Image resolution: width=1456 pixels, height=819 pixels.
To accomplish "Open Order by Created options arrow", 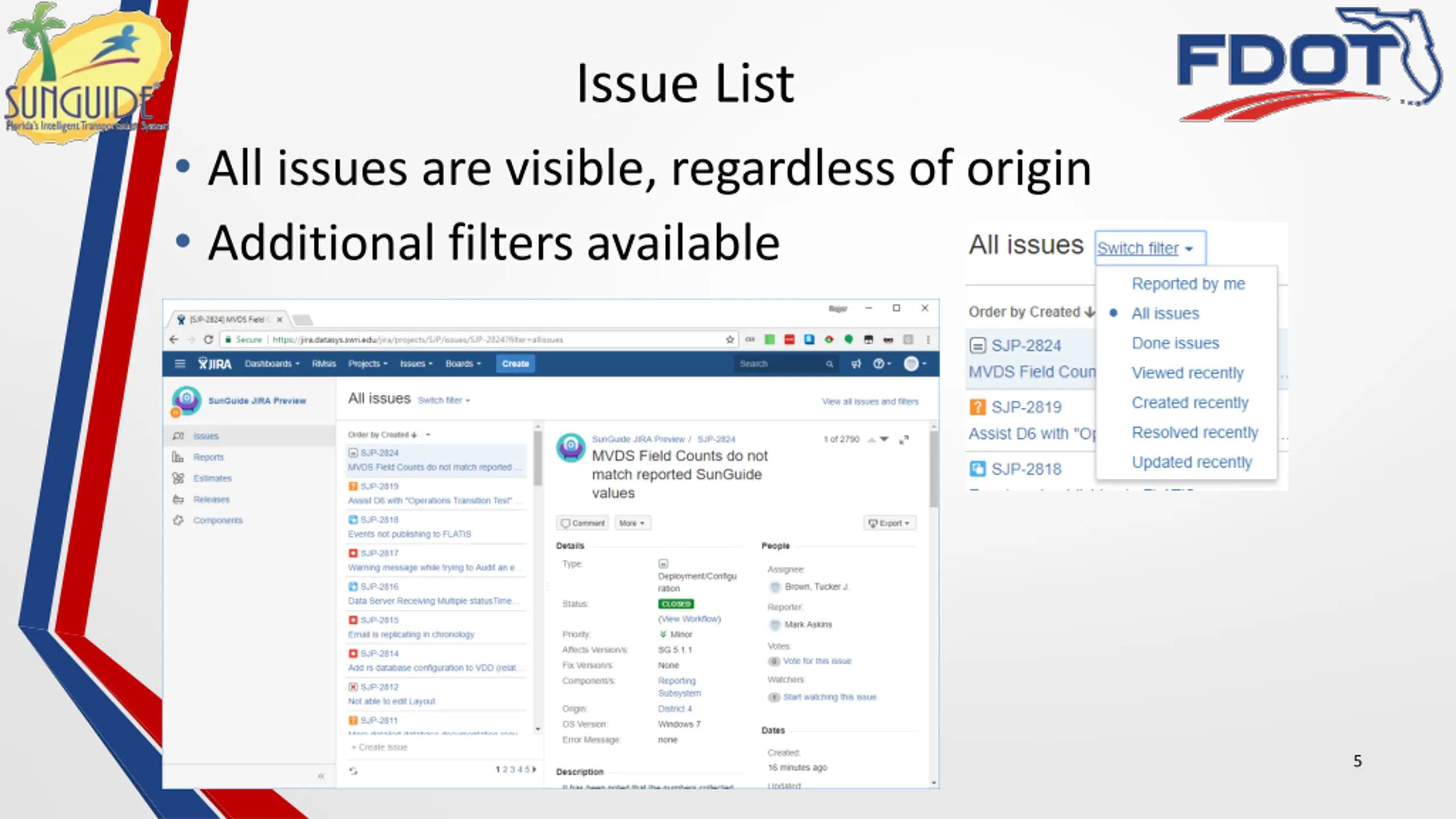I will point(428,435).
